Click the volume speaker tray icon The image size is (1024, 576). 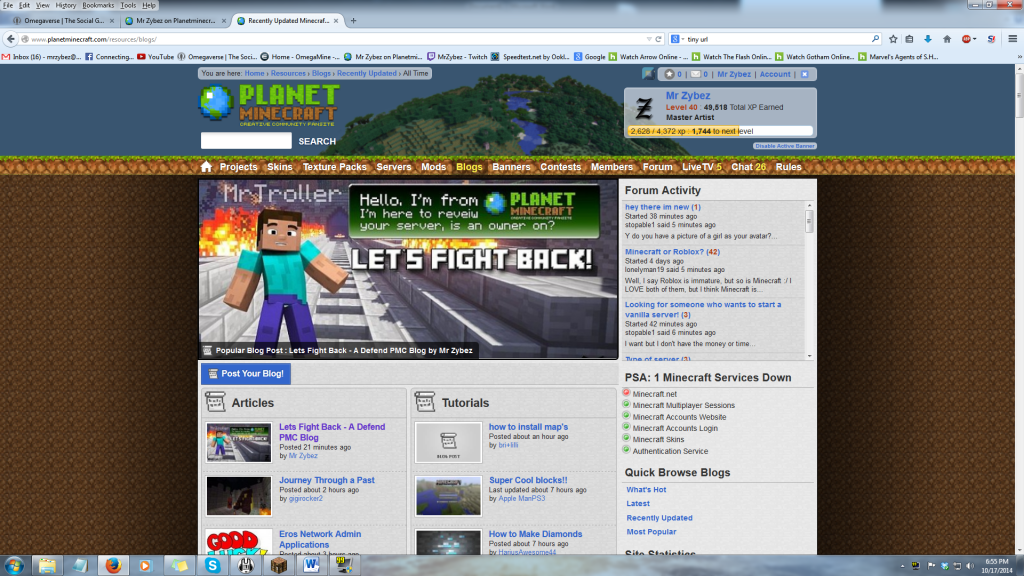click(x=970, y=566)
